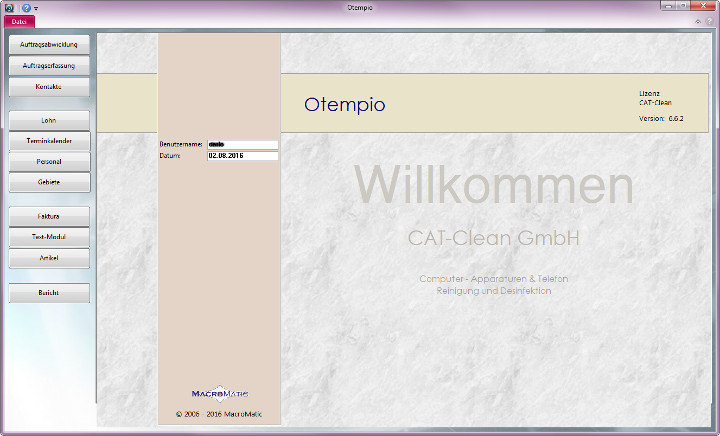Click the blue help icon in quick access toolbar

coord(26,7)
